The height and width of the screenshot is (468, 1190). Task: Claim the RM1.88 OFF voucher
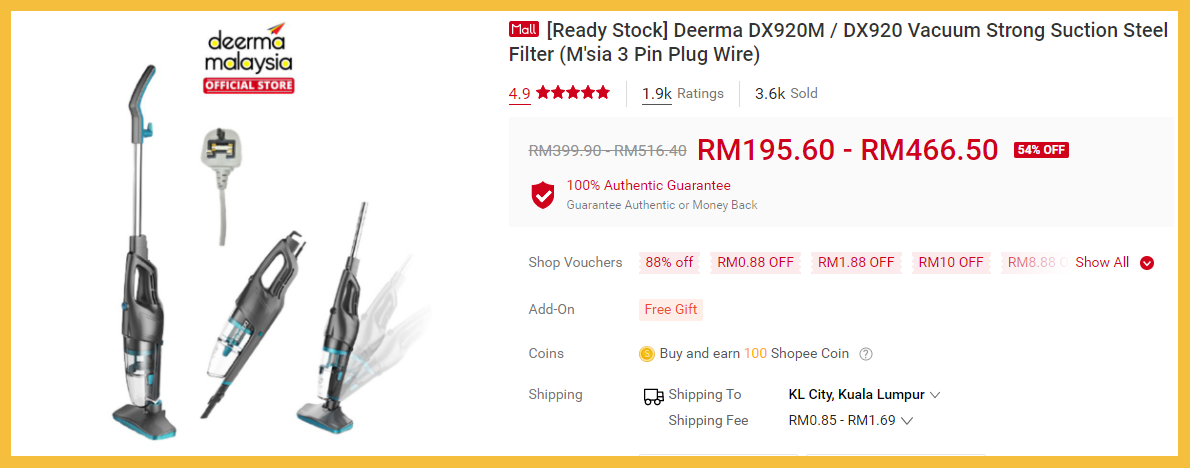pyautogui.click(x=856, y=262)
